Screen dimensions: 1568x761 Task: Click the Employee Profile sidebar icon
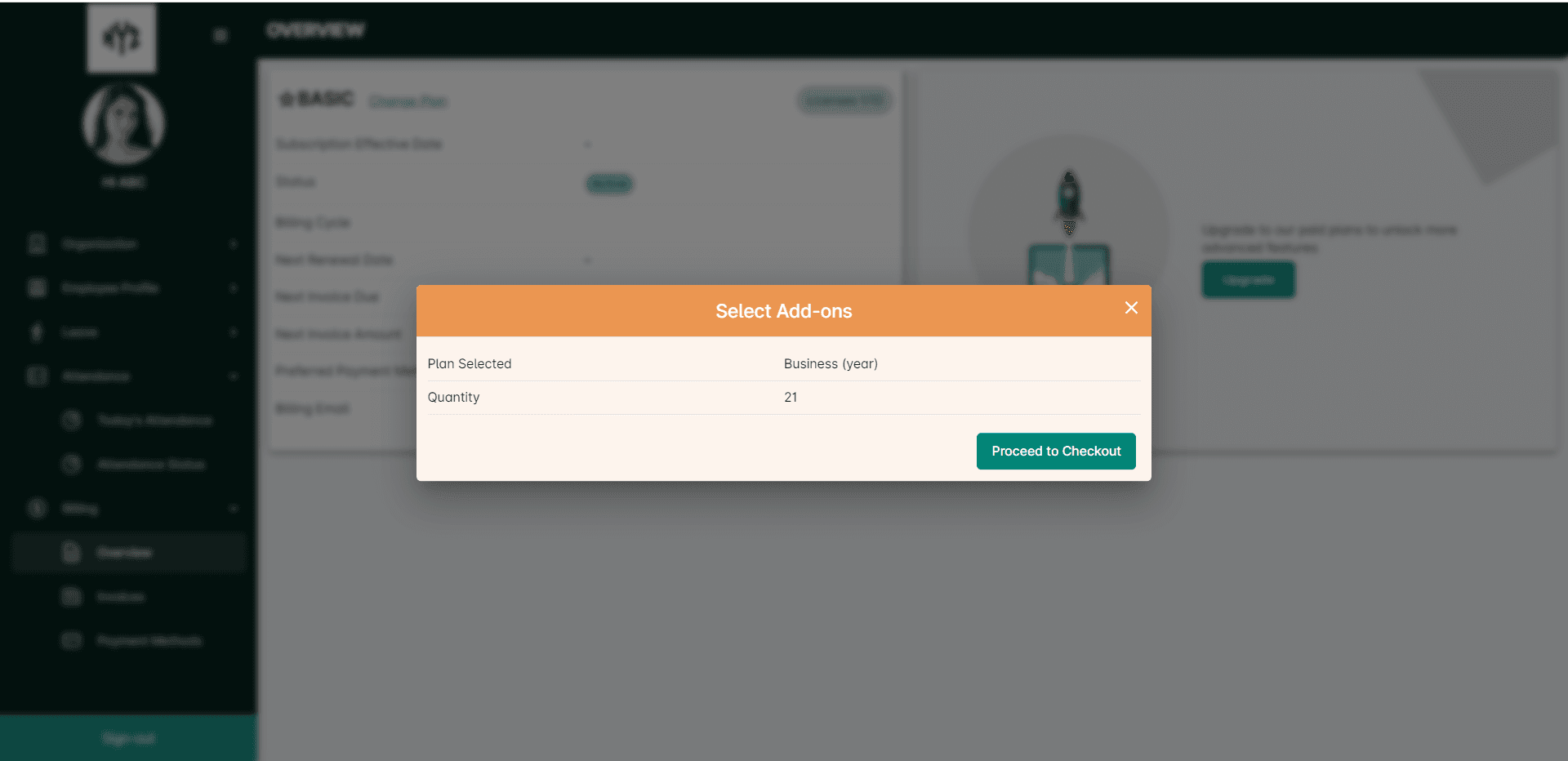click(38, 288)
